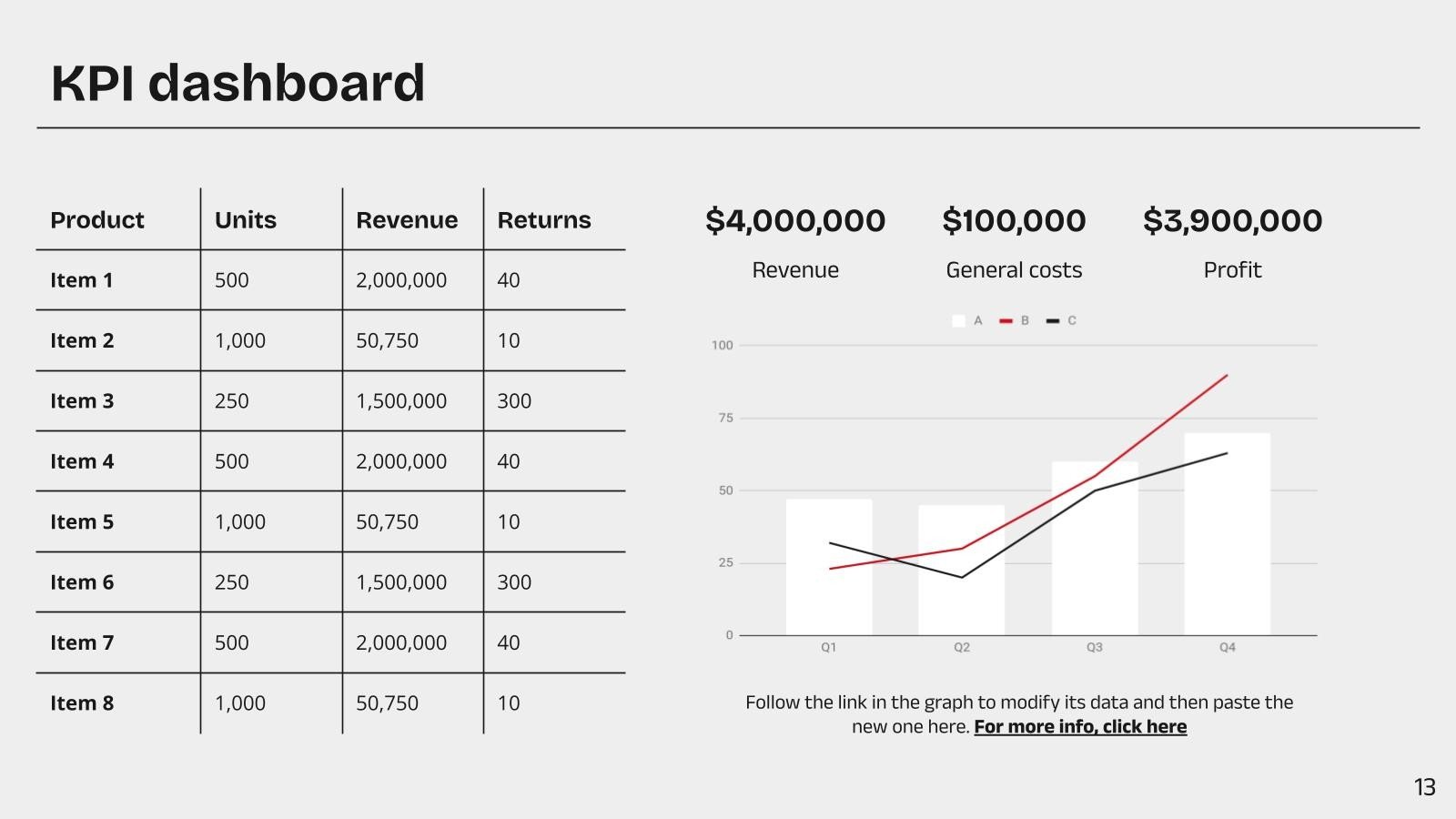Screen dimensions: 1456x819
Task: Select the $3,900,000 profit figure
Action: pyautogui.click(x=1232, y=221)
